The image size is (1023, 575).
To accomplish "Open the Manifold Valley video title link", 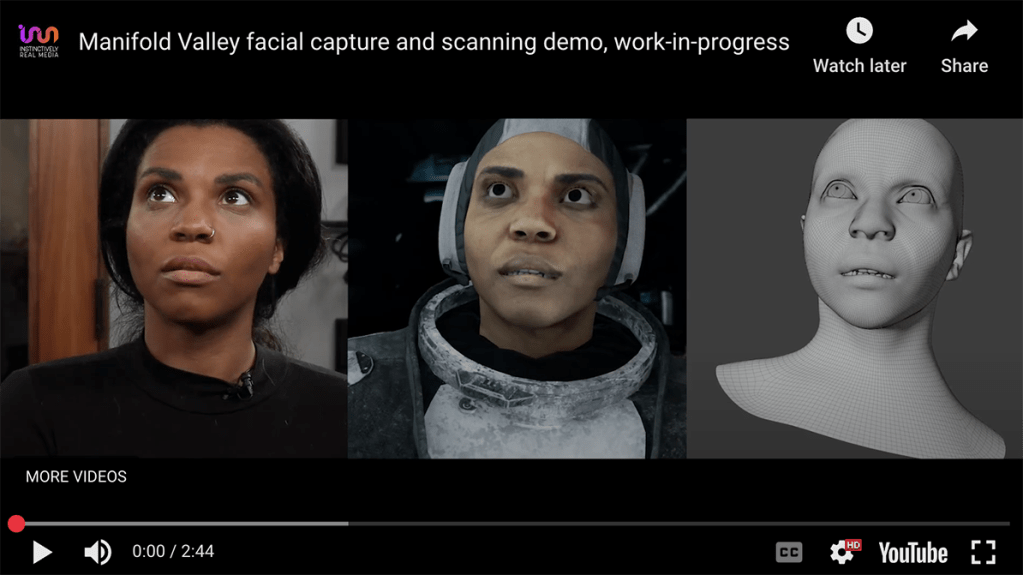I will click(434, 42).
